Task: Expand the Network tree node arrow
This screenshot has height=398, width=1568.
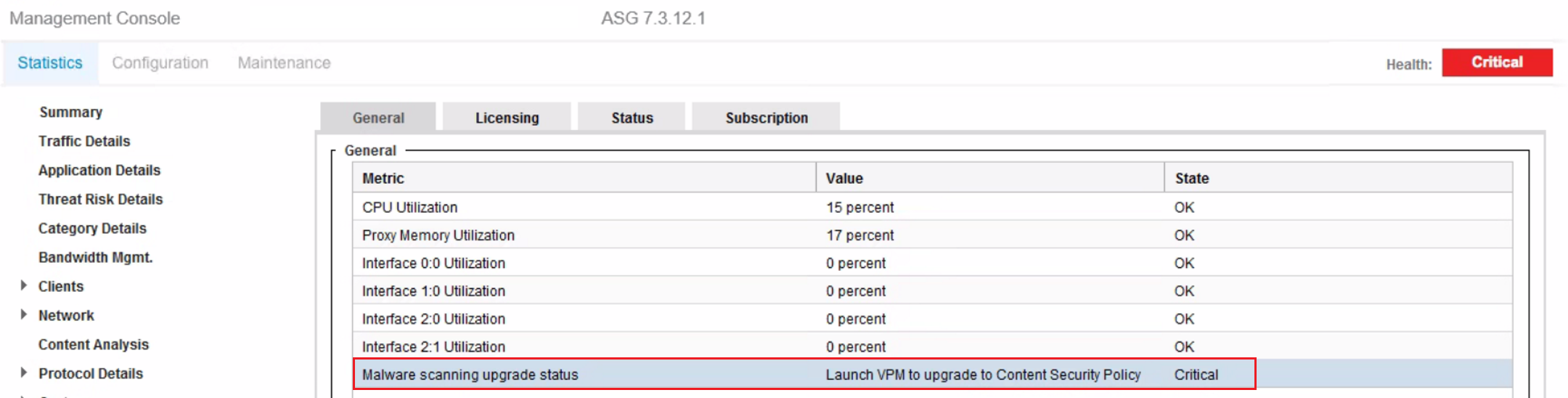Action: tap(24, 314)
